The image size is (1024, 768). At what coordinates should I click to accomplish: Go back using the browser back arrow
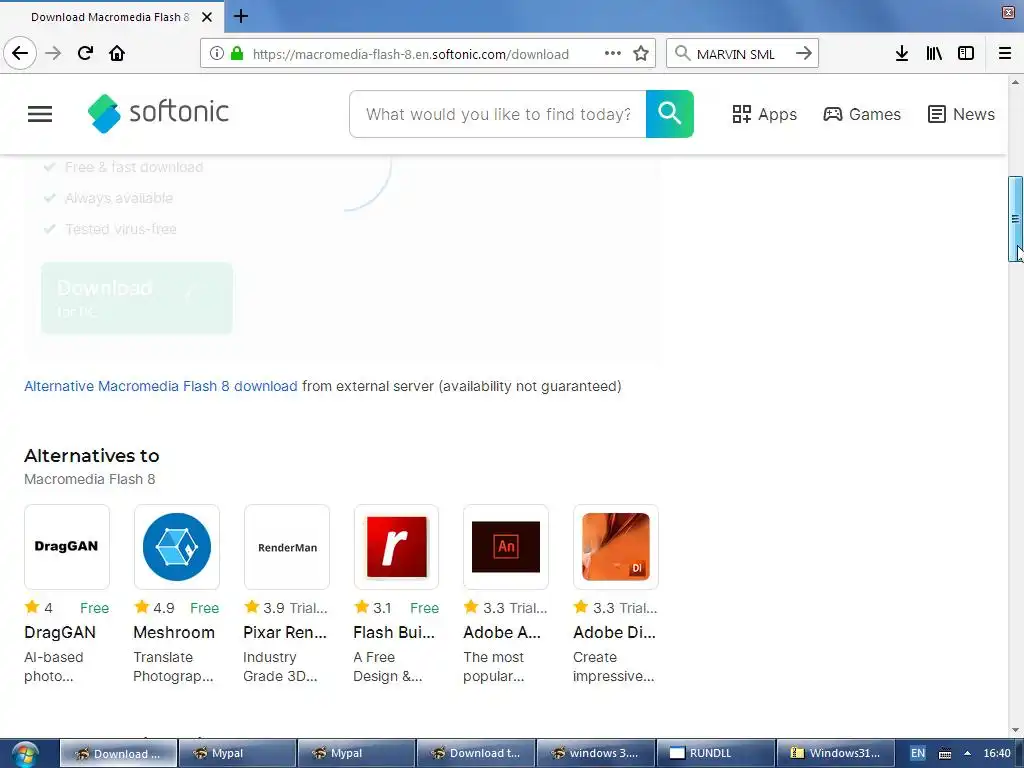20,53
